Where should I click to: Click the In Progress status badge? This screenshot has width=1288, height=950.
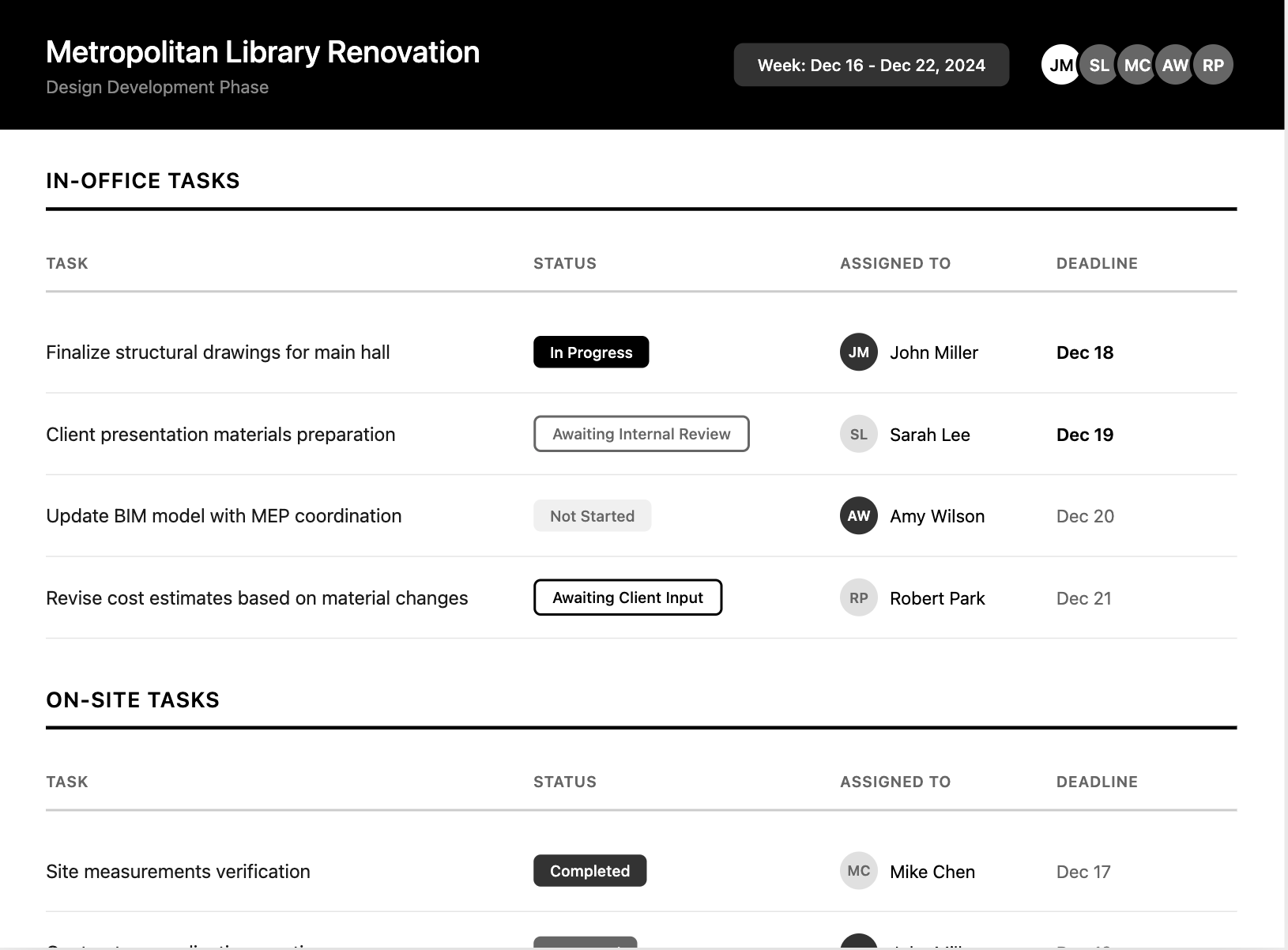590,352
